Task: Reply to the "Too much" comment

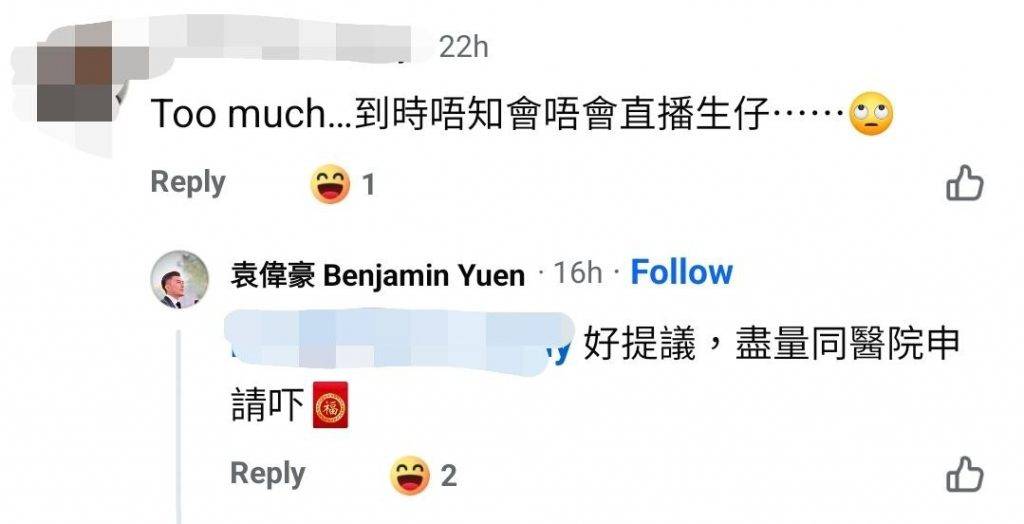Action: pos(188,182)
